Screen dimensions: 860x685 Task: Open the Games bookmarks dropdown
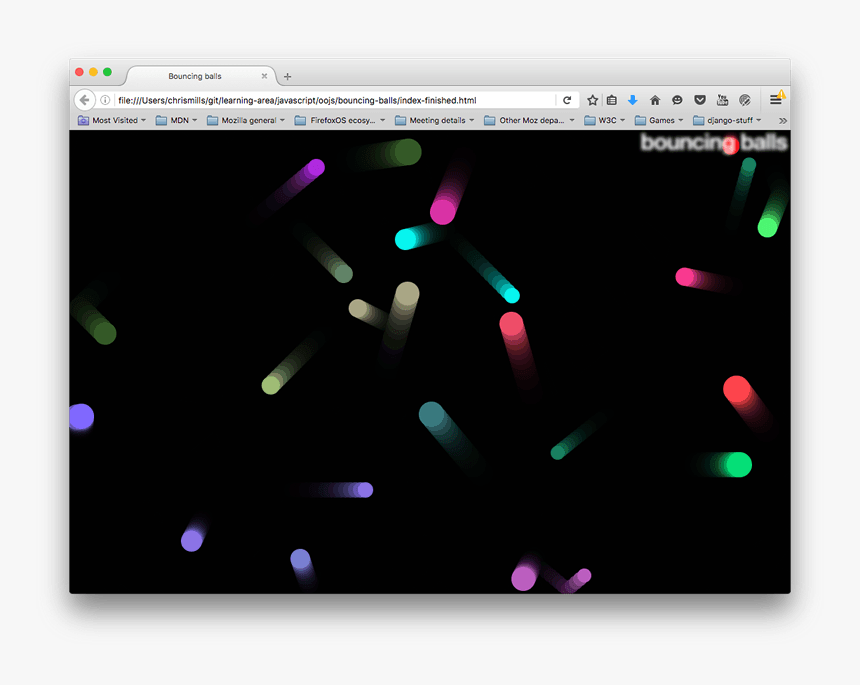tap(658, 119)
